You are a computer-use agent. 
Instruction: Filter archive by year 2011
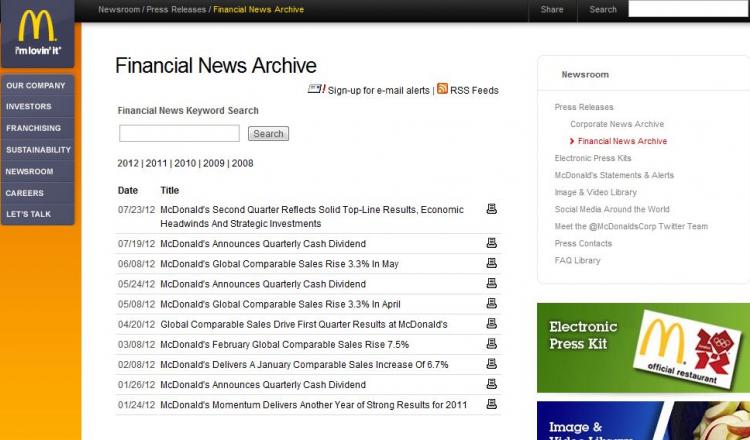click(x=156, y=163)
